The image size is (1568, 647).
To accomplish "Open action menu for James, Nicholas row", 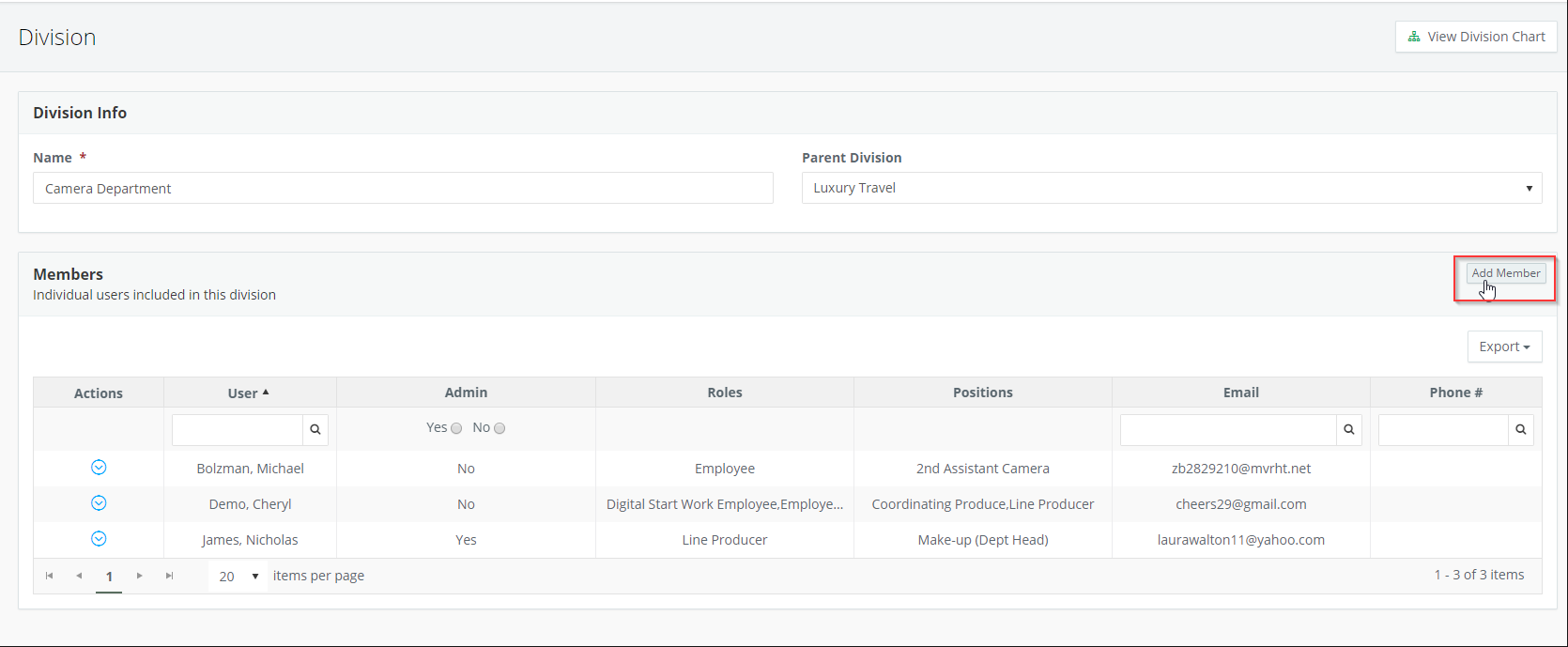I will (99, 539).
